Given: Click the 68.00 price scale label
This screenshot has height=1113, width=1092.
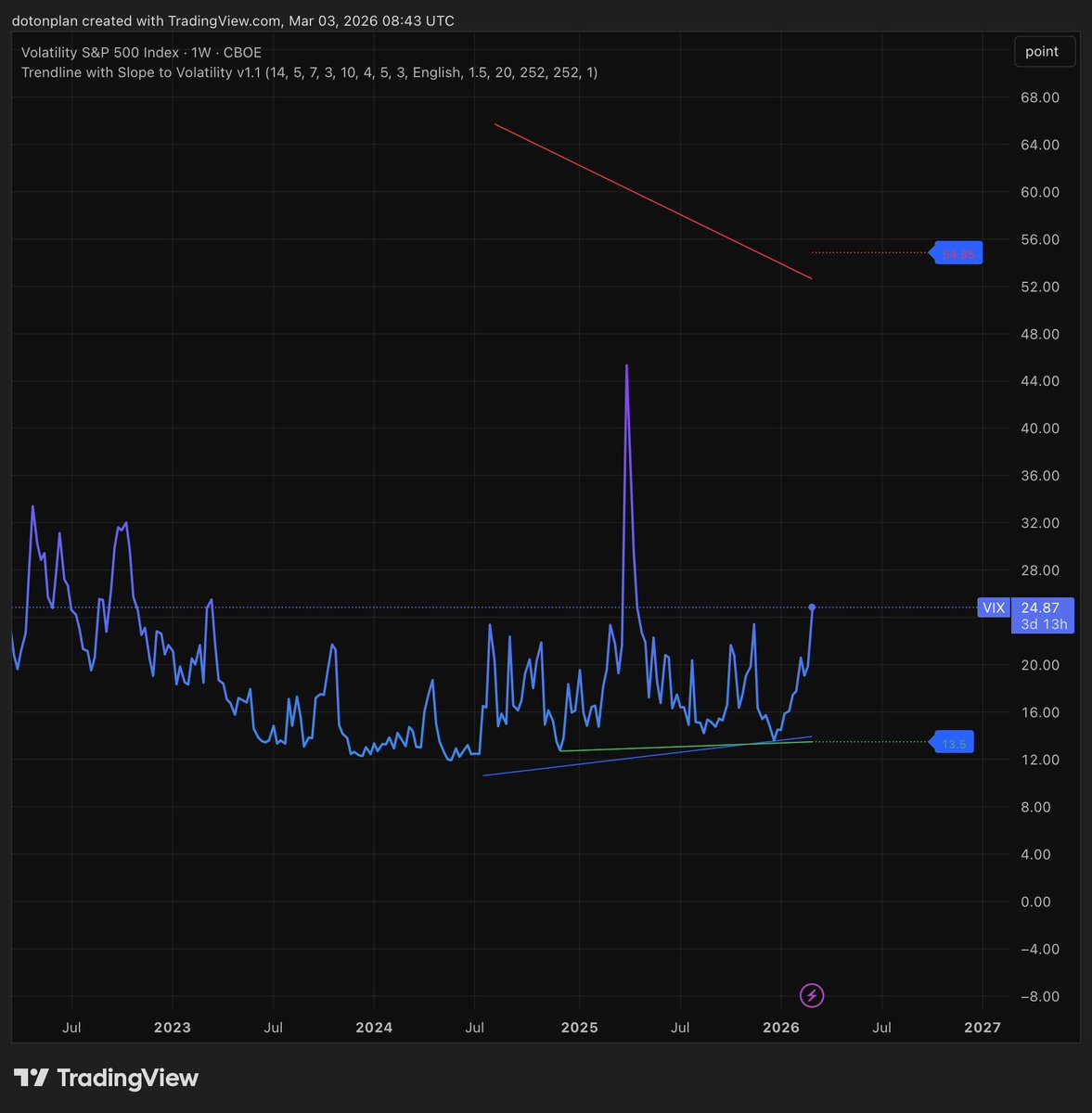Looking at the screenshot, I should [x=1039, y=97].
